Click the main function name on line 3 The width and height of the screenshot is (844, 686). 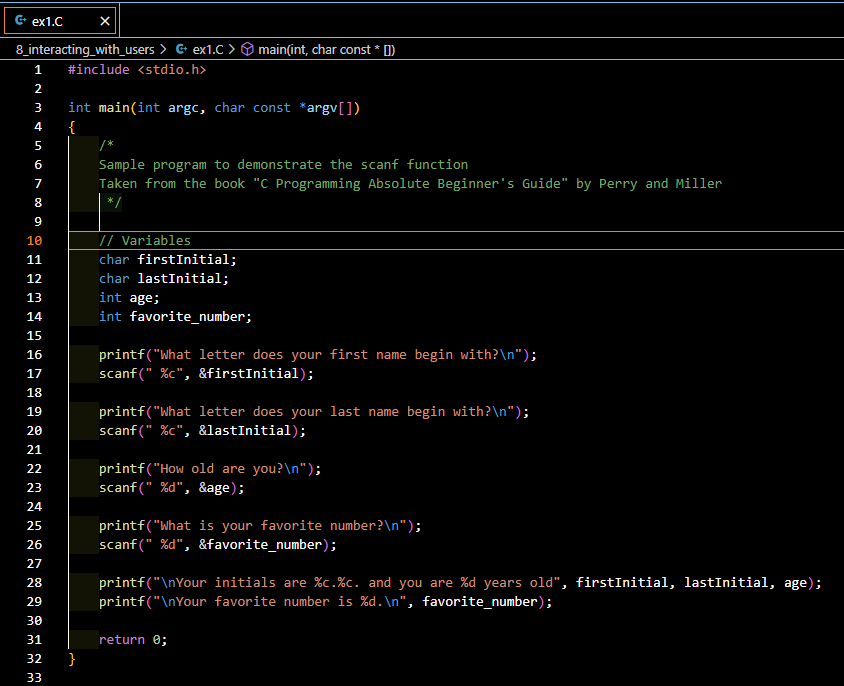[x=114, y=107]
